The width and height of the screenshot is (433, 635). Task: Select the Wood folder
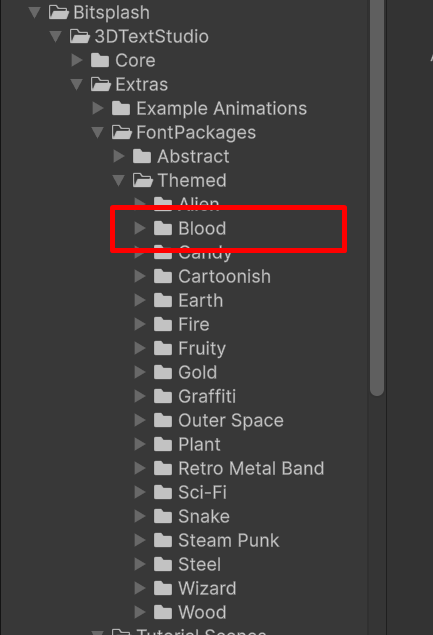[190, 612]
